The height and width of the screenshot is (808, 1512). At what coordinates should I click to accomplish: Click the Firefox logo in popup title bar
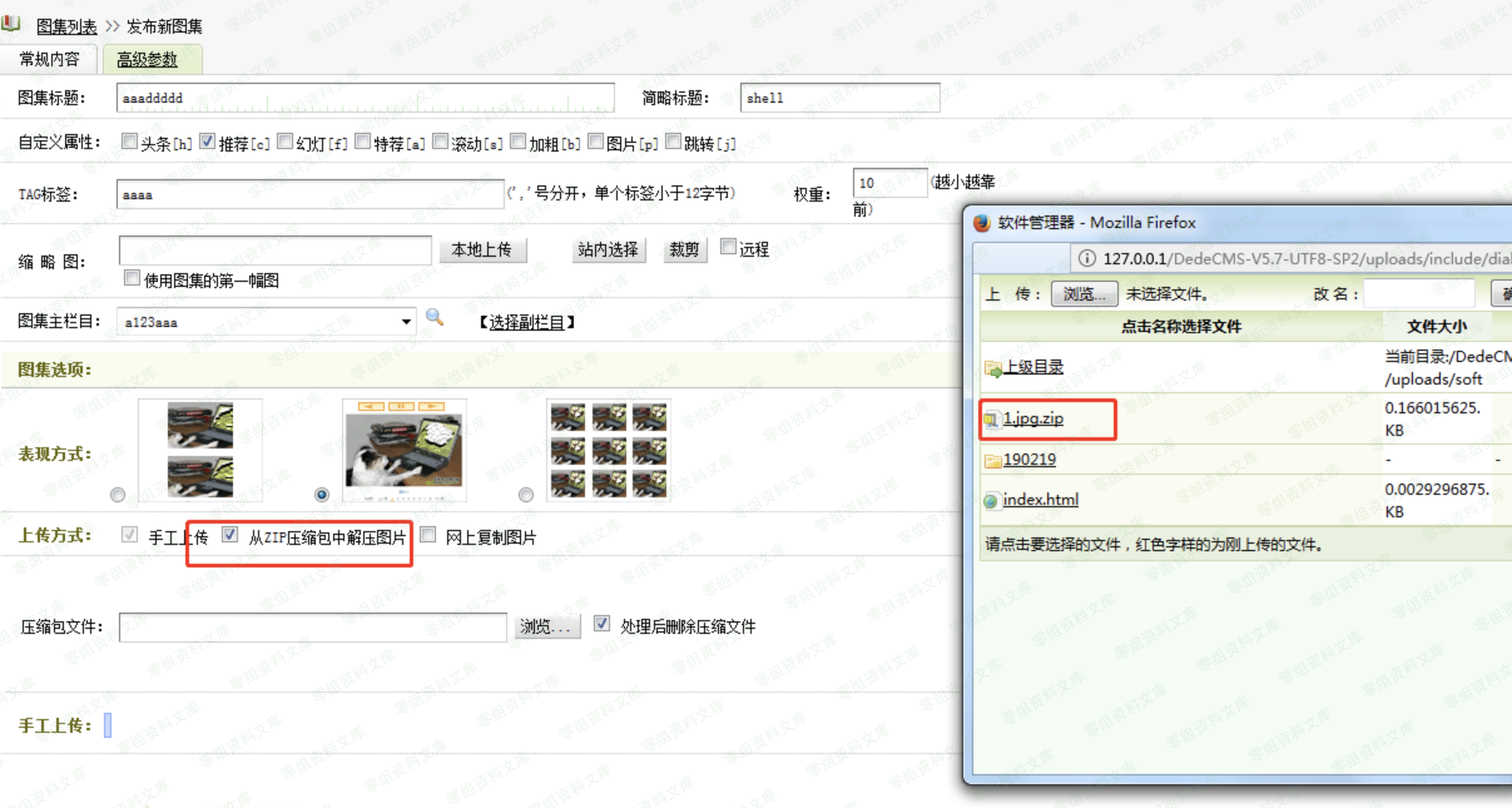(982, 223)
